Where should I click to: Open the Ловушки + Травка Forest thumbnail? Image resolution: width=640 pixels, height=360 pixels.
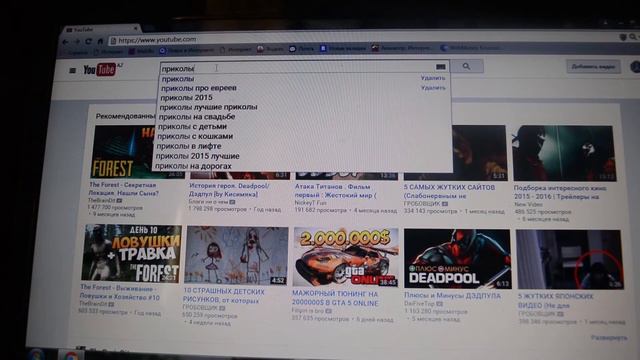pos(131,253)
